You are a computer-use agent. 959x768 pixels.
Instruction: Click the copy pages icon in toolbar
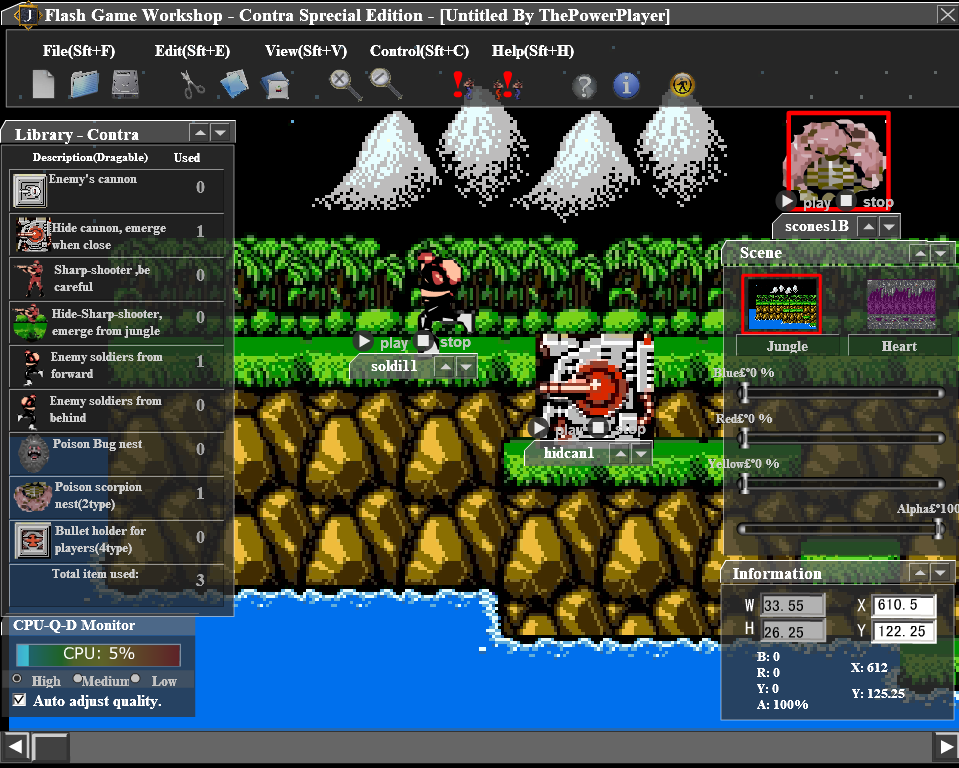coord(234,84)
